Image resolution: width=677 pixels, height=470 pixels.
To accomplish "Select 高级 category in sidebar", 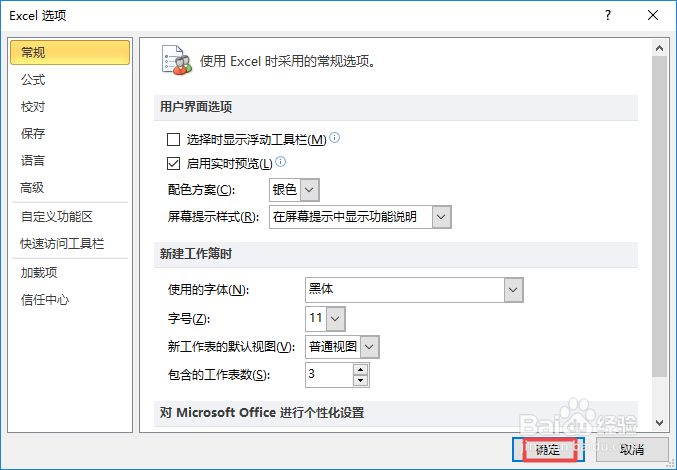I will [x=70, y=188].
